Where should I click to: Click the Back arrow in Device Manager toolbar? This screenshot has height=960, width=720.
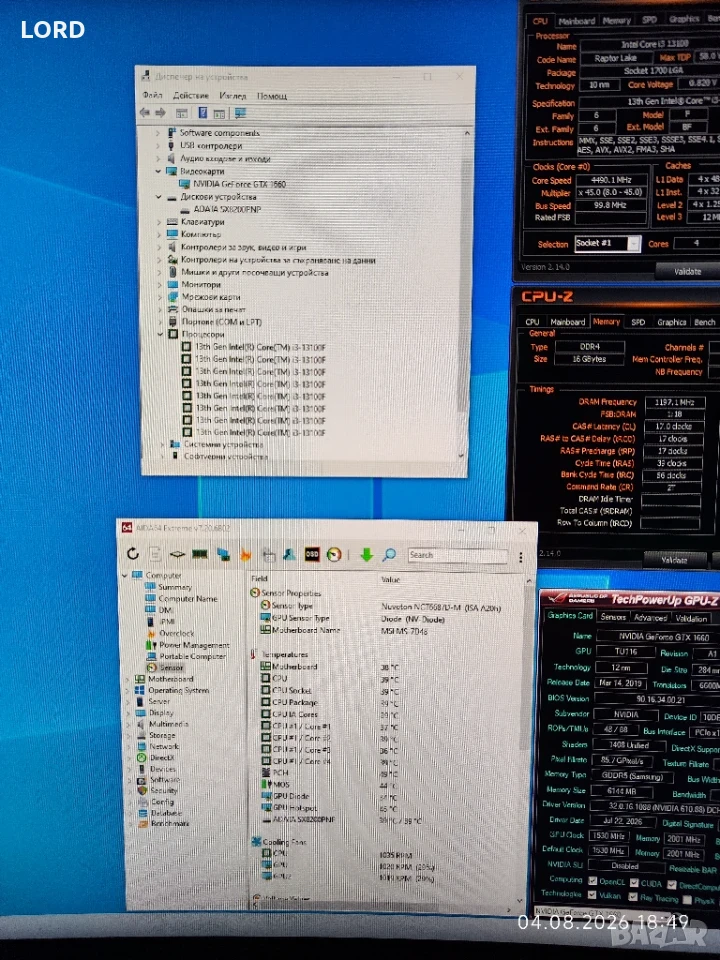click(x=144, y=113)
